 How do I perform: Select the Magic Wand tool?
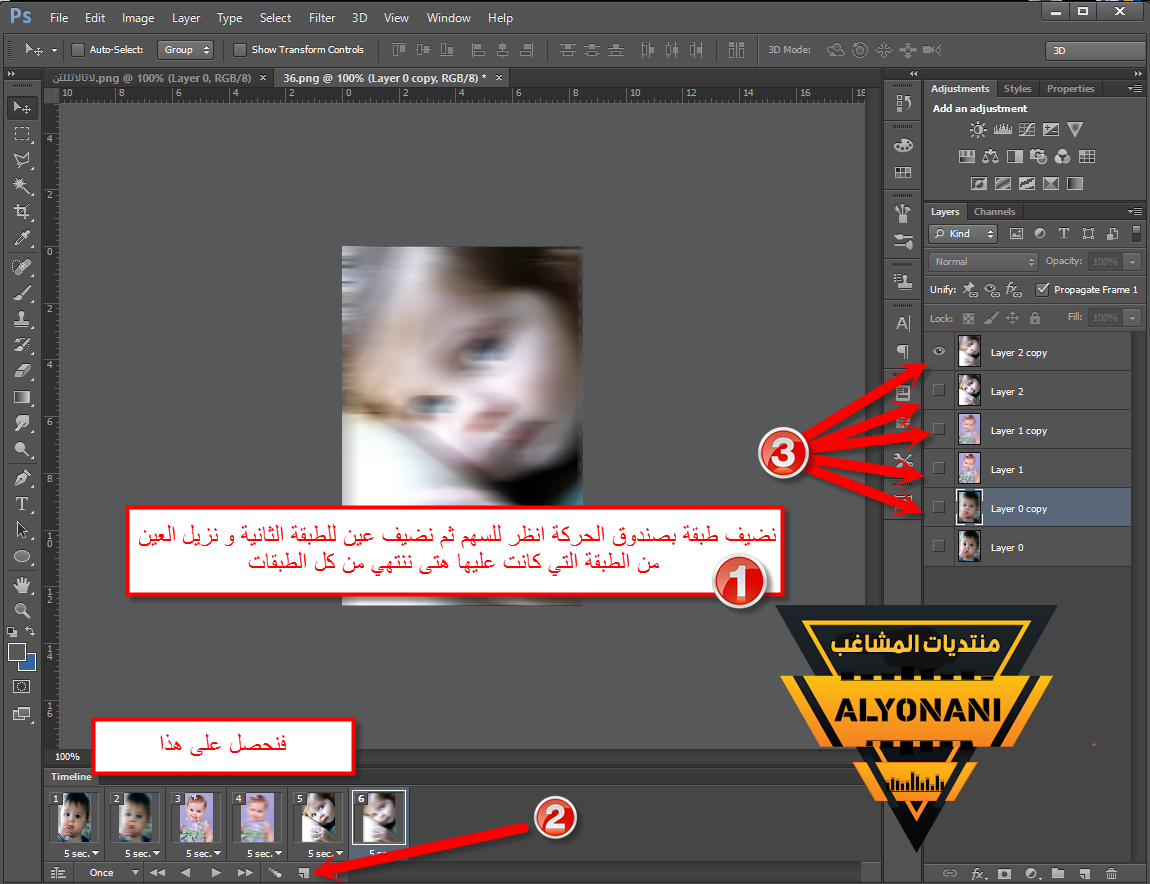click(x=22, y=186)
